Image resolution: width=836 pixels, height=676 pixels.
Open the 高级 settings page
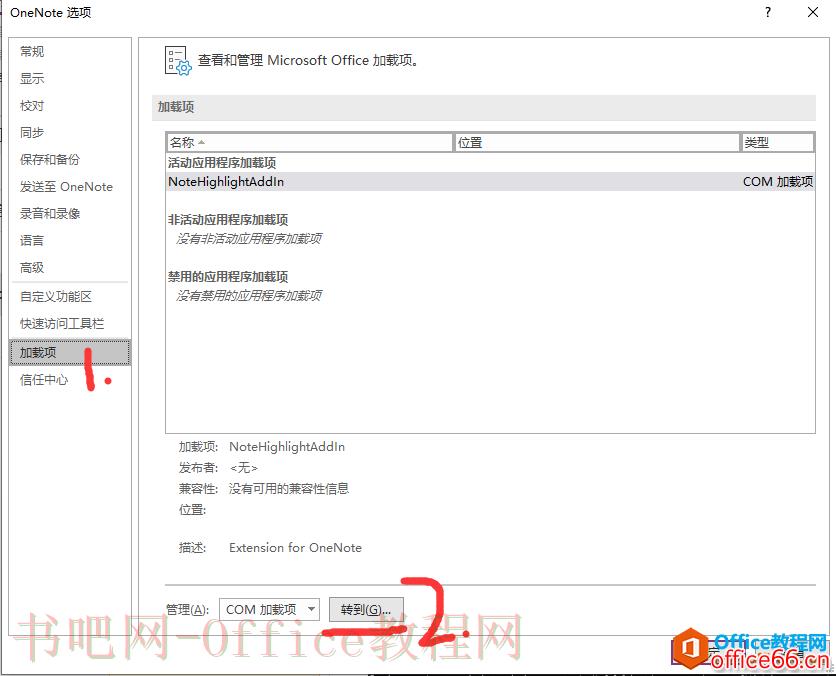coord(32,268)
